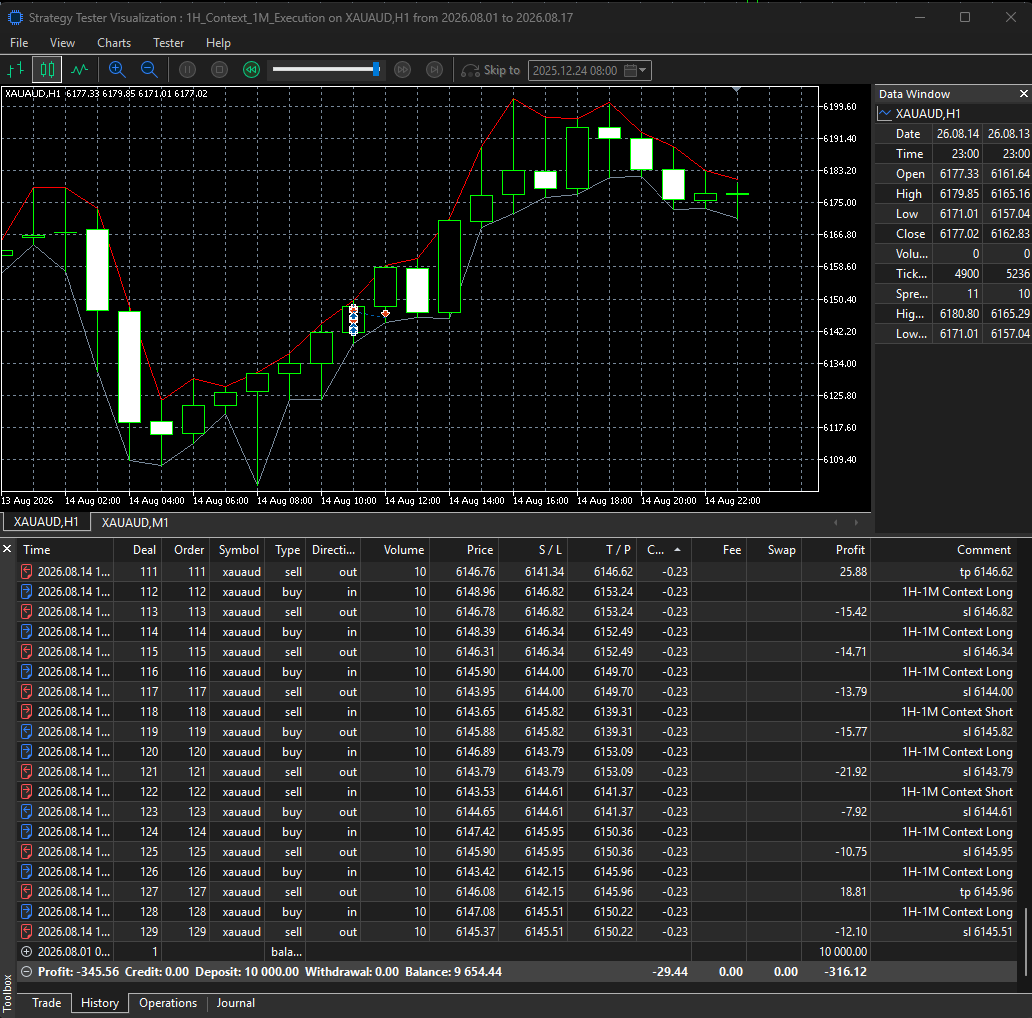Click the profit value 18.81

pos(853,892)
